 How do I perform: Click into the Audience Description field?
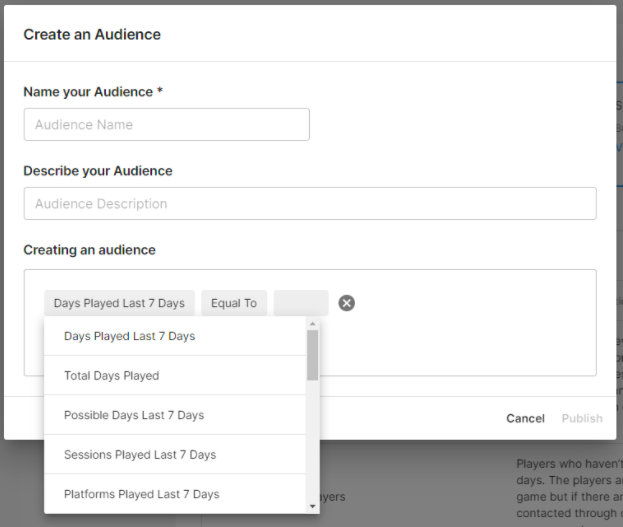click(x=309, y=204)
